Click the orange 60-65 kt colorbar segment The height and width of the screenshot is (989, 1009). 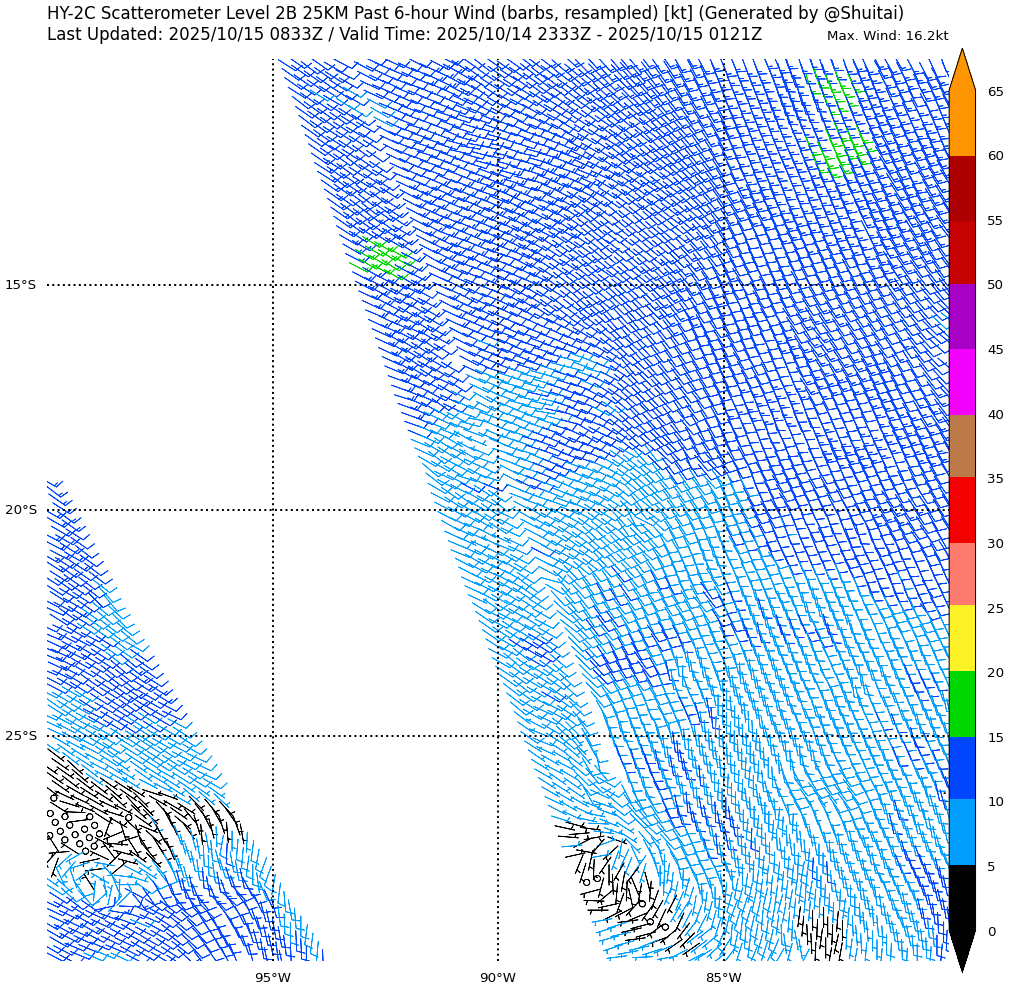click(961, 123)
